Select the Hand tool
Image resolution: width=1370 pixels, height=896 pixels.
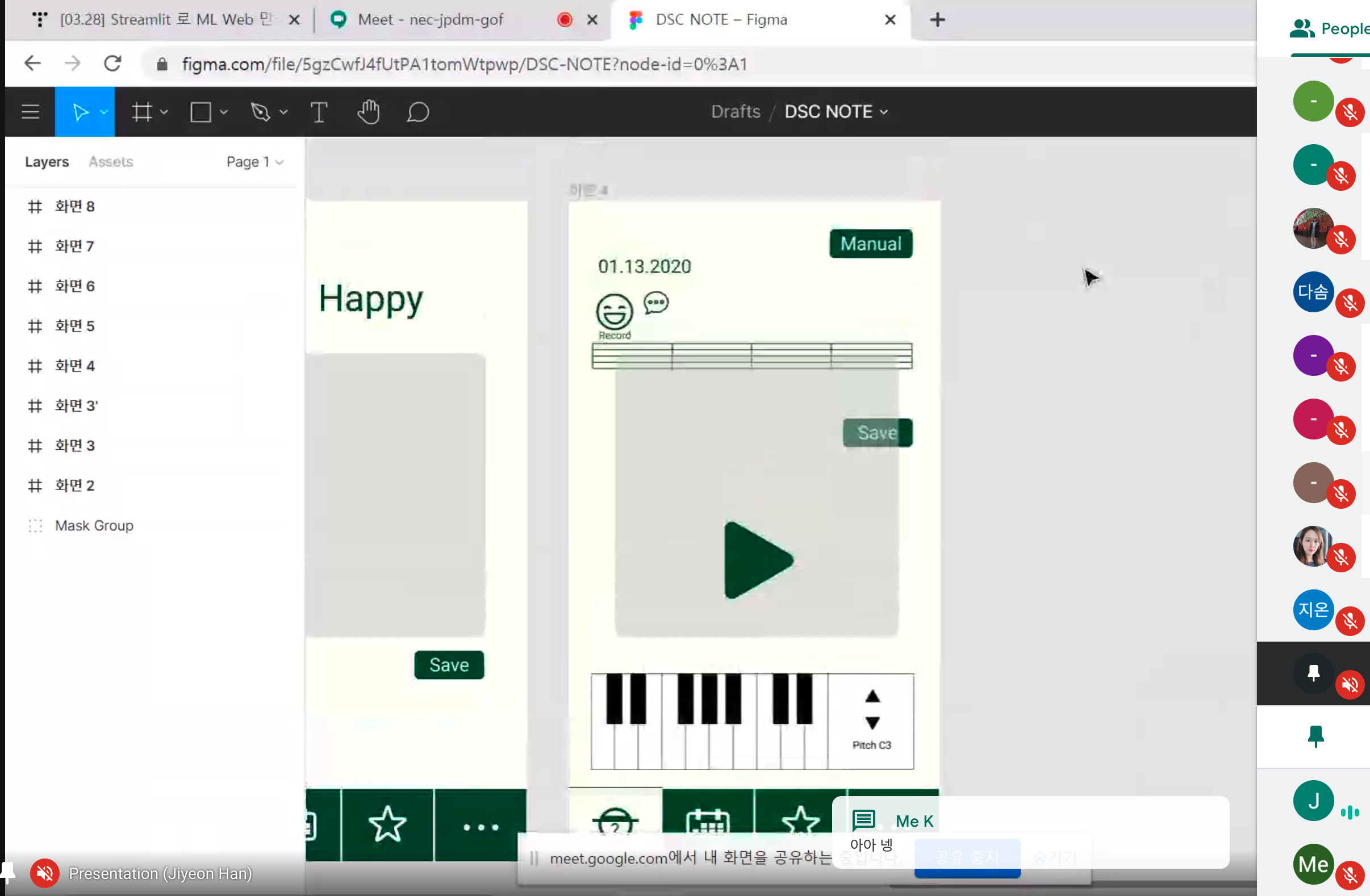click(x=369, y=112)
